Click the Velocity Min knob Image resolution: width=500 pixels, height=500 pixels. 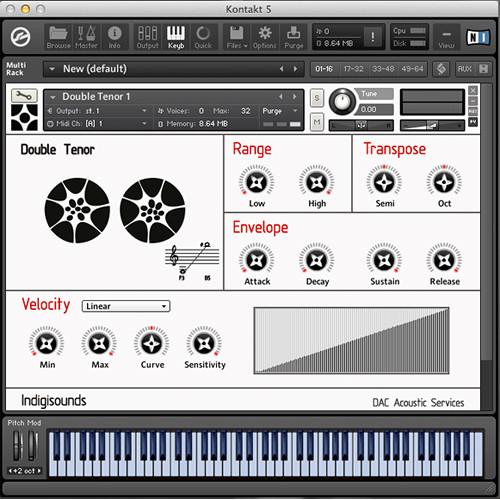47,343
